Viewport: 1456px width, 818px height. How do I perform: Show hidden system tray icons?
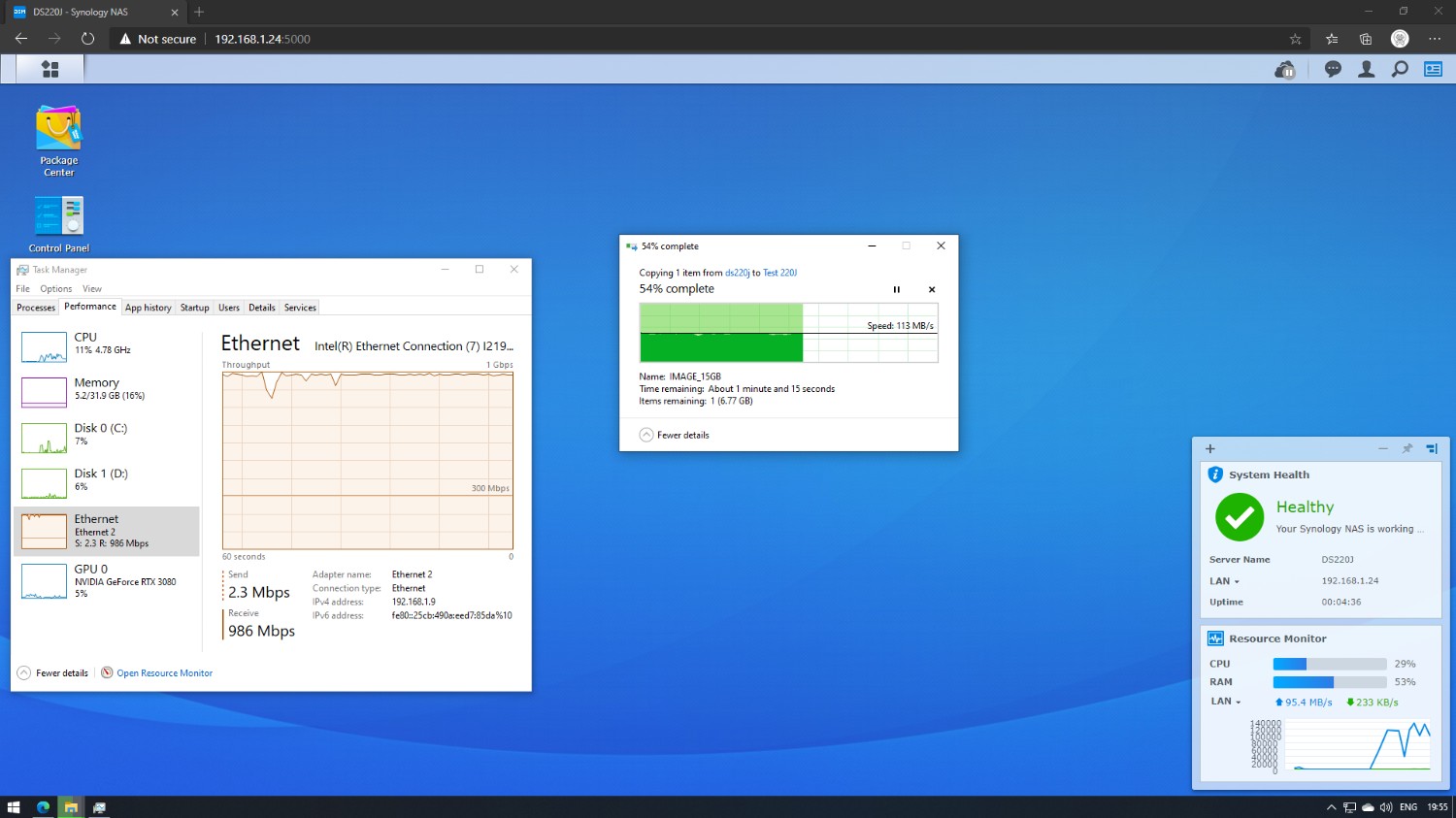1331,807
